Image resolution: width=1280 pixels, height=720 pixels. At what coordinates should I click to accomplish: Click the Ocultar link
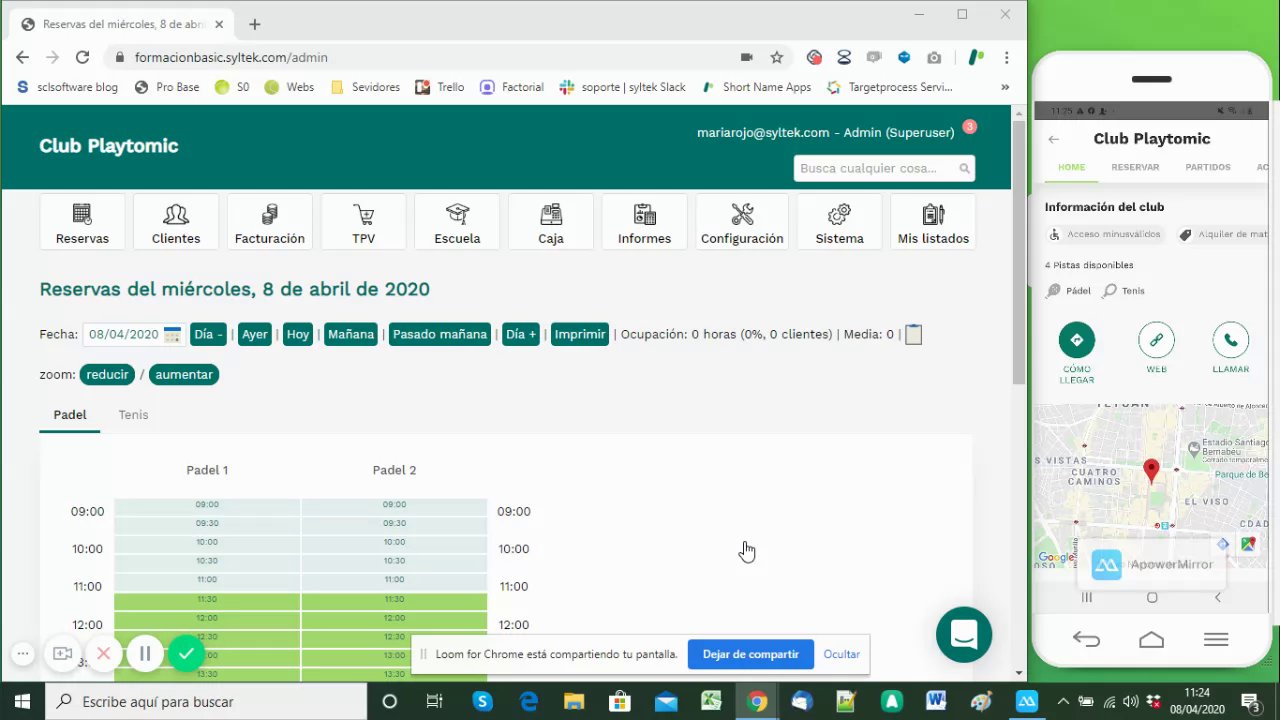tap(841, 654)
